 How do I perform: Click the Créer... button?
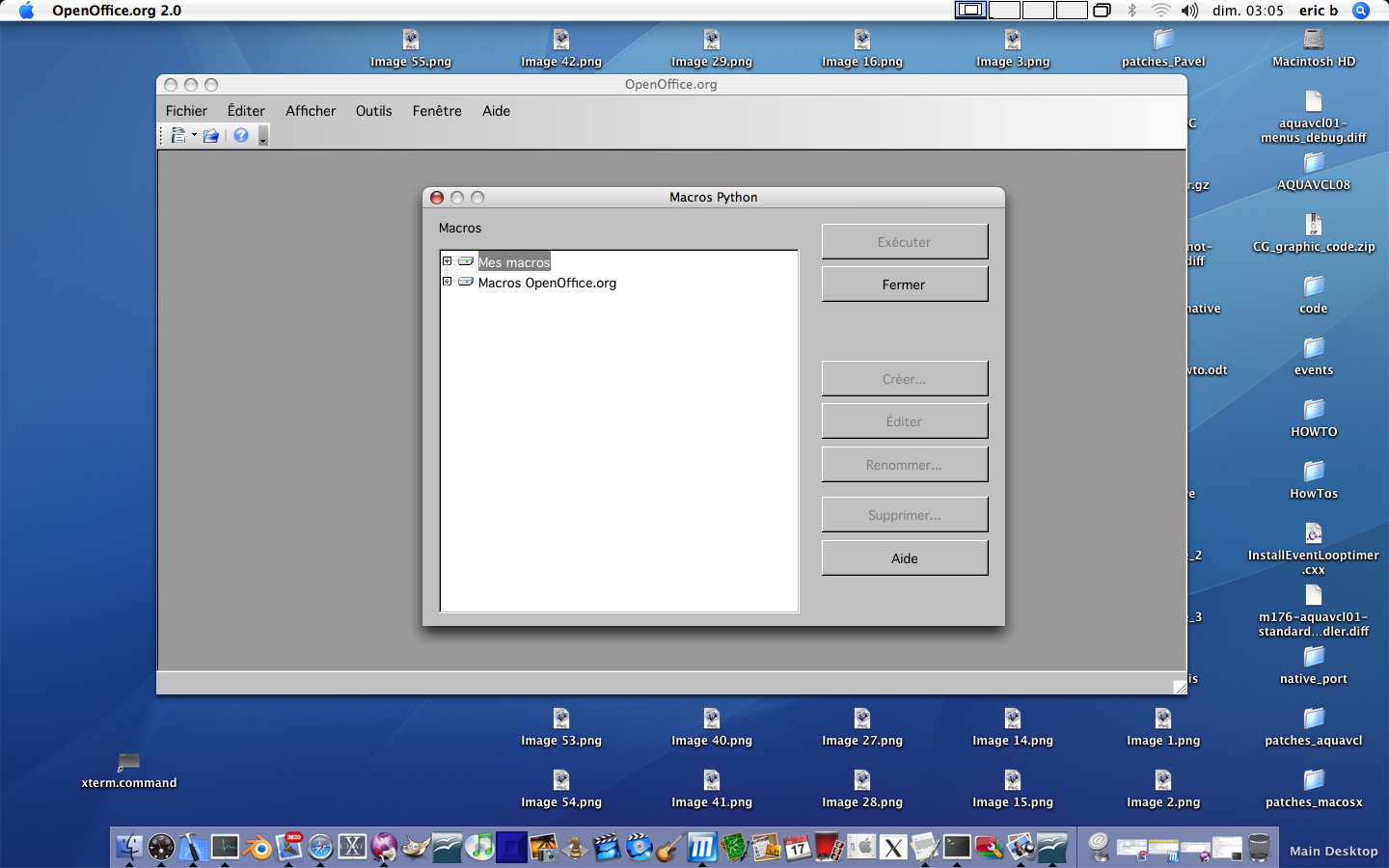[904, 379]
